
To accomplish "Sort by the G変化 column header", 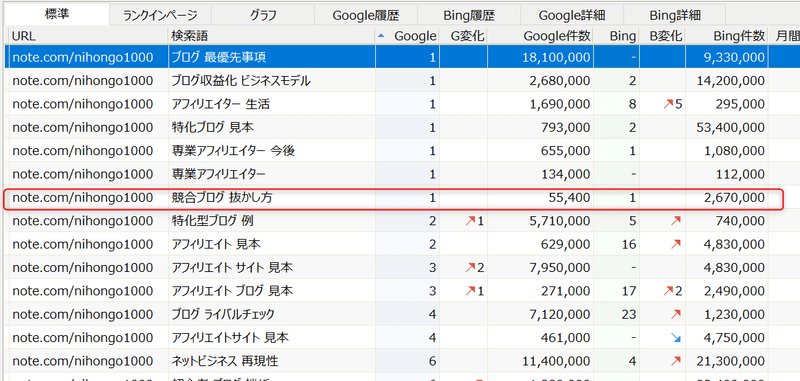I will 463,36.
